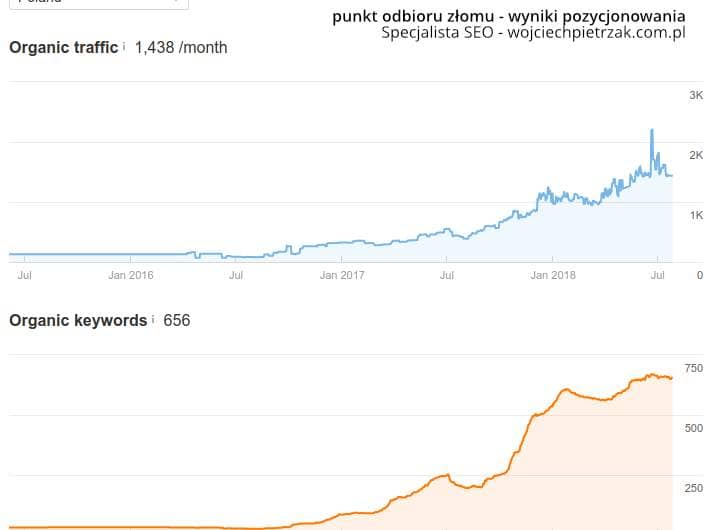
Task: Click the 500 label on keywords axis
Action: click(694, 428)
